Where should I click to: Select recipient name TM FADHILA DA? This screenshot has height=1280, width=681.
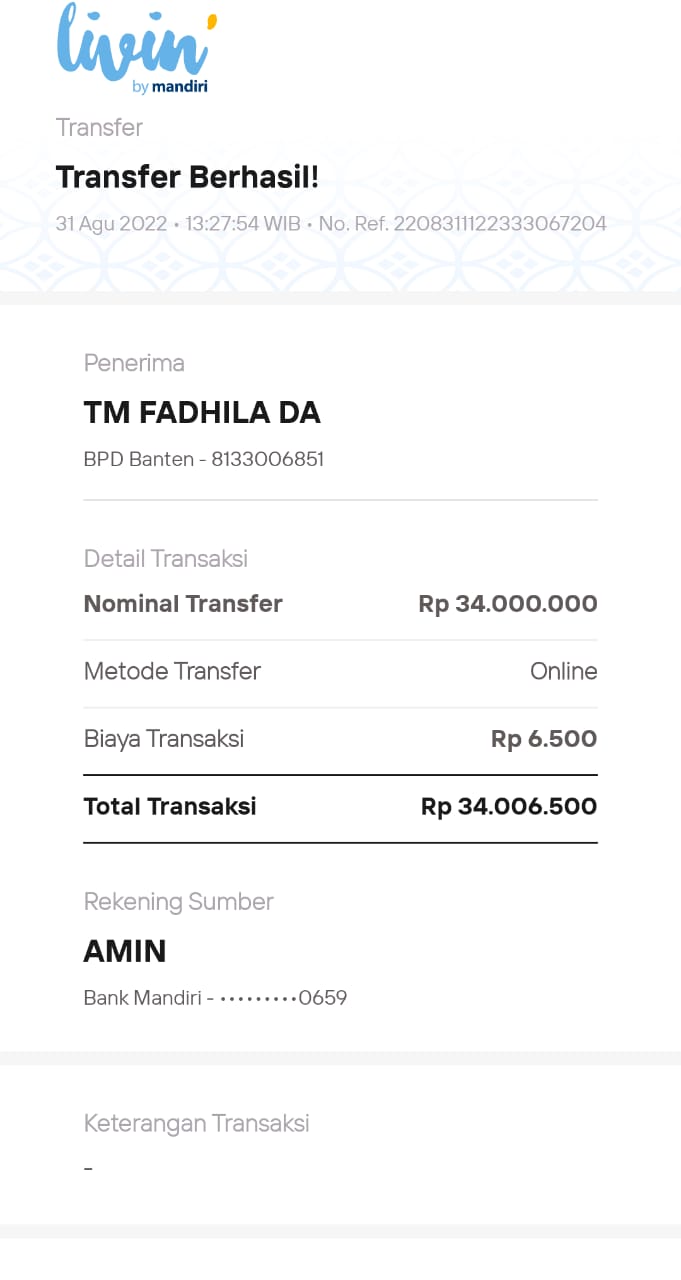click(x=202, y=412)
